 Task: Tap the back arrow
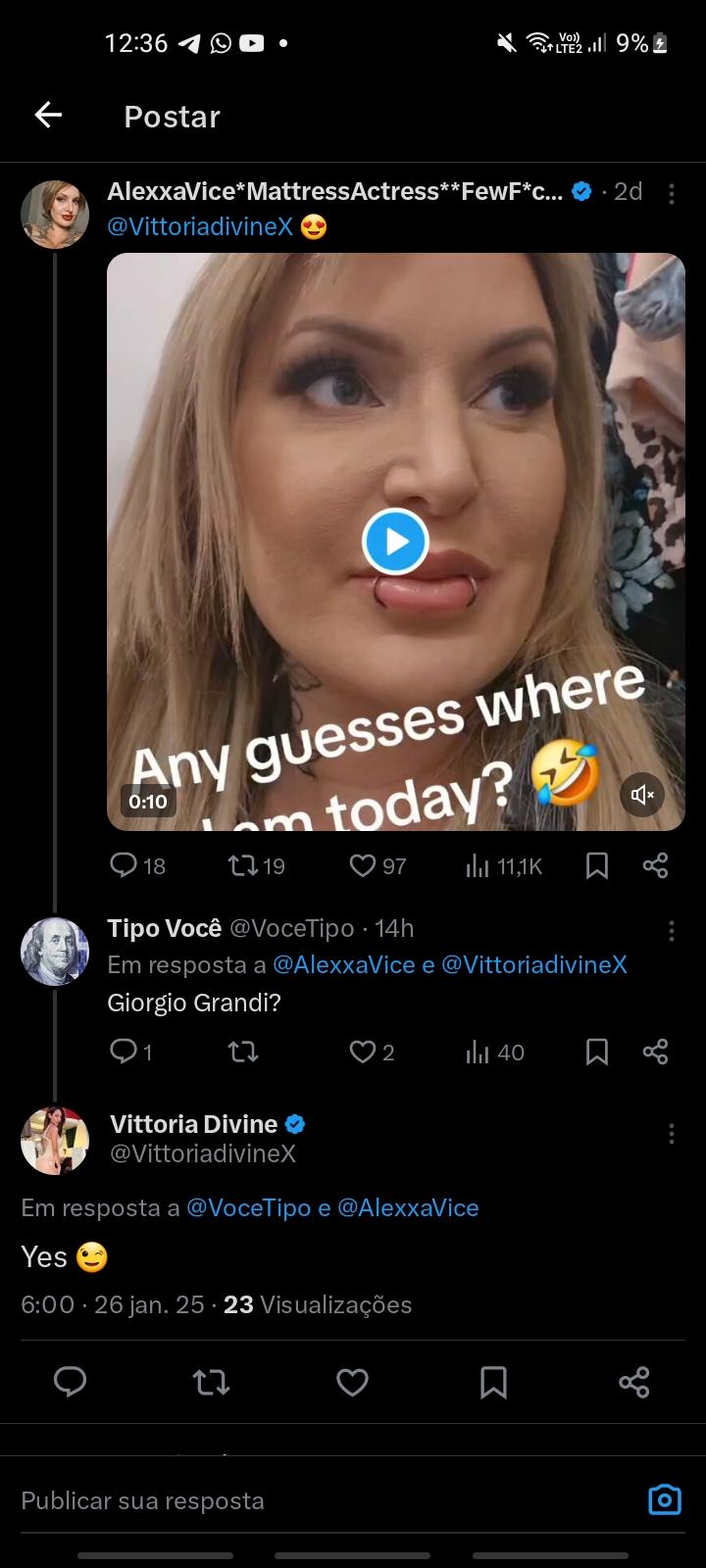pyautogui.click(x=48, y=116)
